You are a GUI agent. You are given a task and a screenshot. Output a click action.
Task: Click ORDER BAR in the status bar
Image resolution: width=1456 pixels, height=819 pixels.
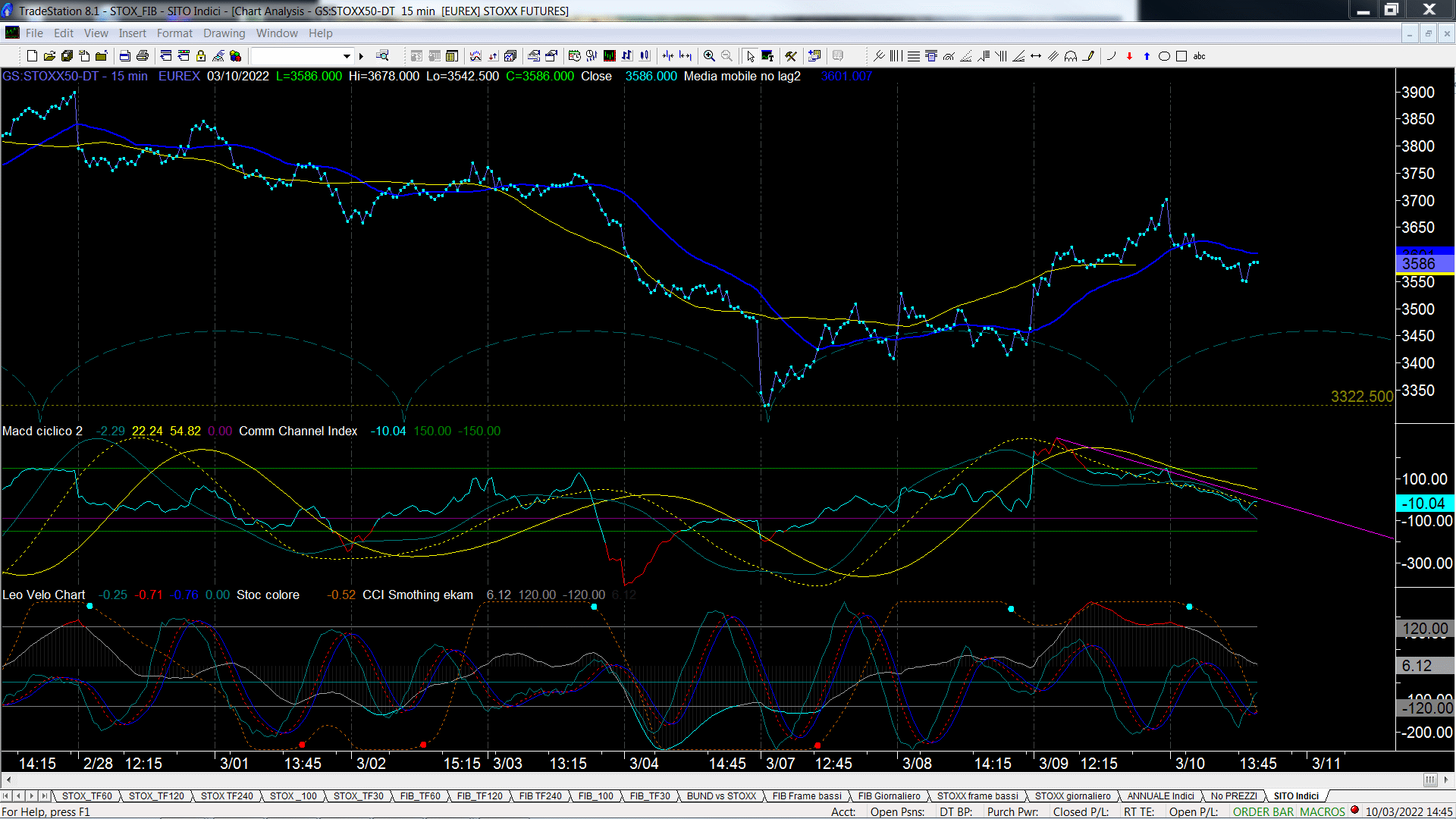click(1263, 812)
